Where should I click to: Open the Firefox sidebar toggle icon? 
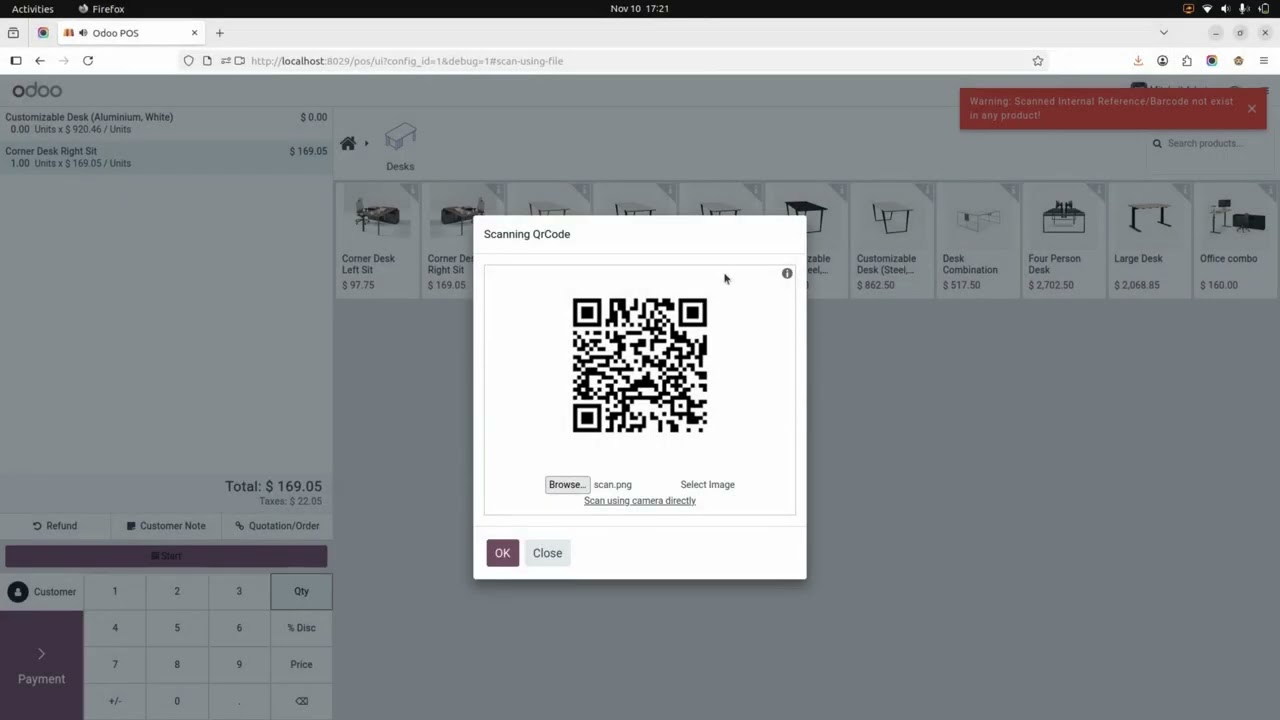coord(16,61)
